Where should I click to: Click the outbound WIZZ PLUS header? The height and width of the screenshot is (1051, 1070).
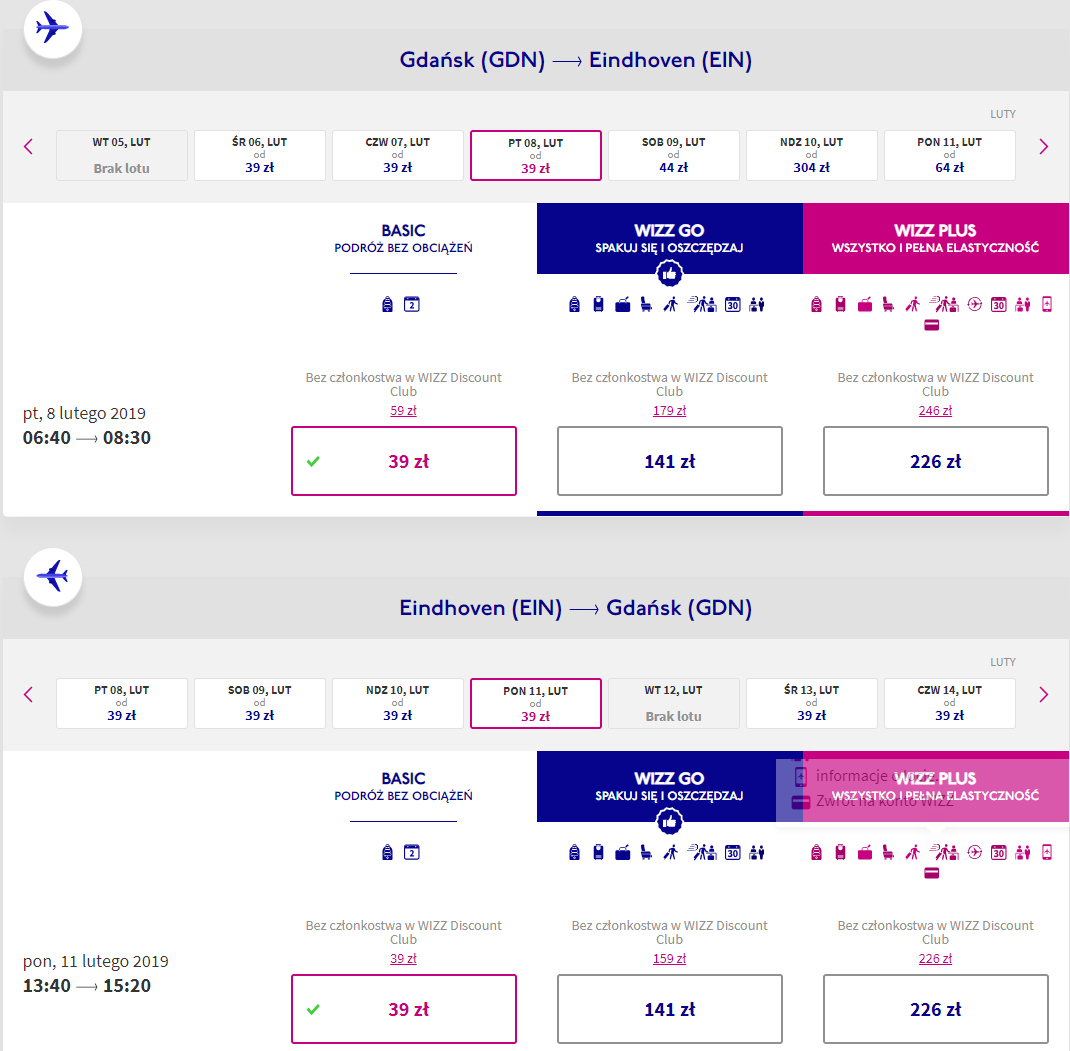pyautogui.click(x=936, y=238)
